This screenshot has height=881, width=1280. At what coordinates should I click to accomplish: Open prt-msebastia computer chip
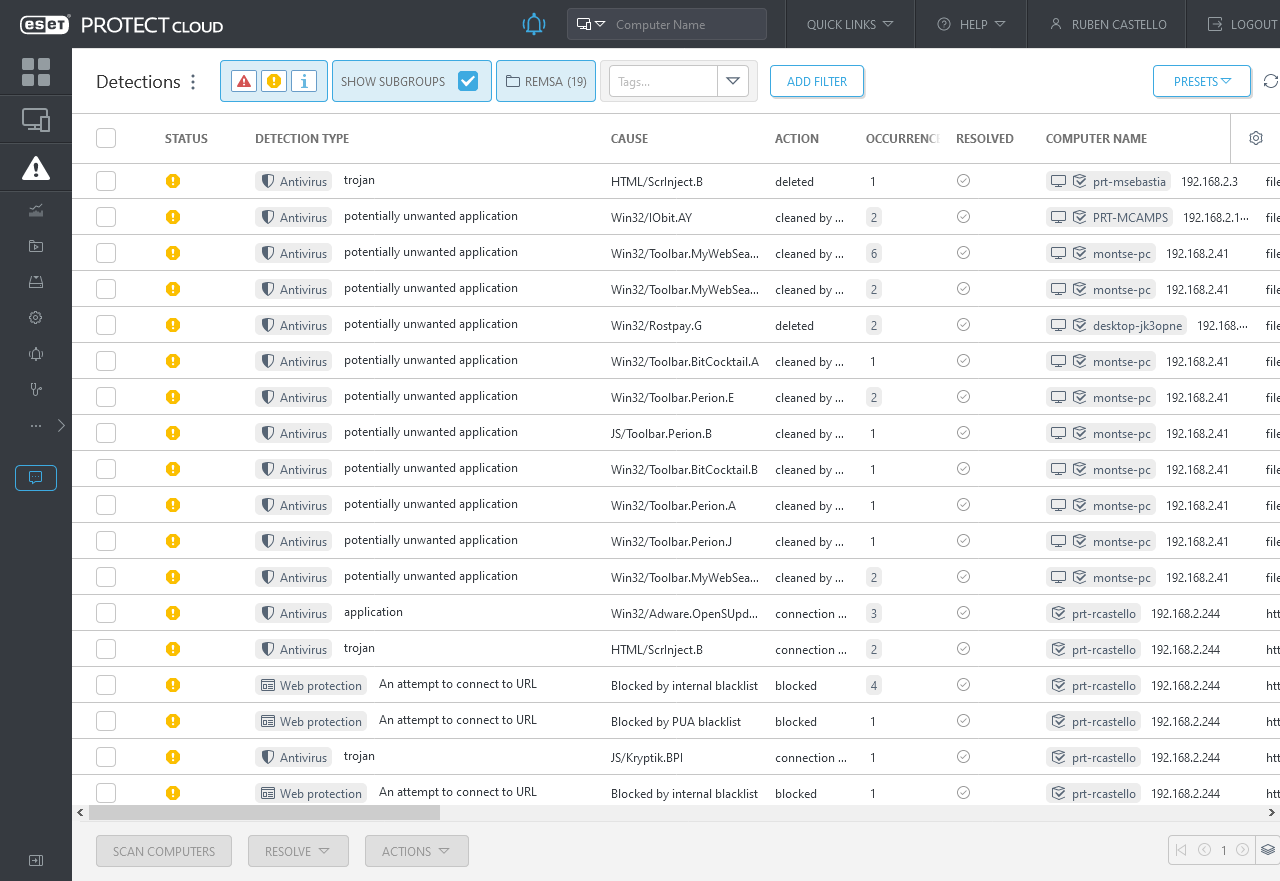coord(1108,182)
